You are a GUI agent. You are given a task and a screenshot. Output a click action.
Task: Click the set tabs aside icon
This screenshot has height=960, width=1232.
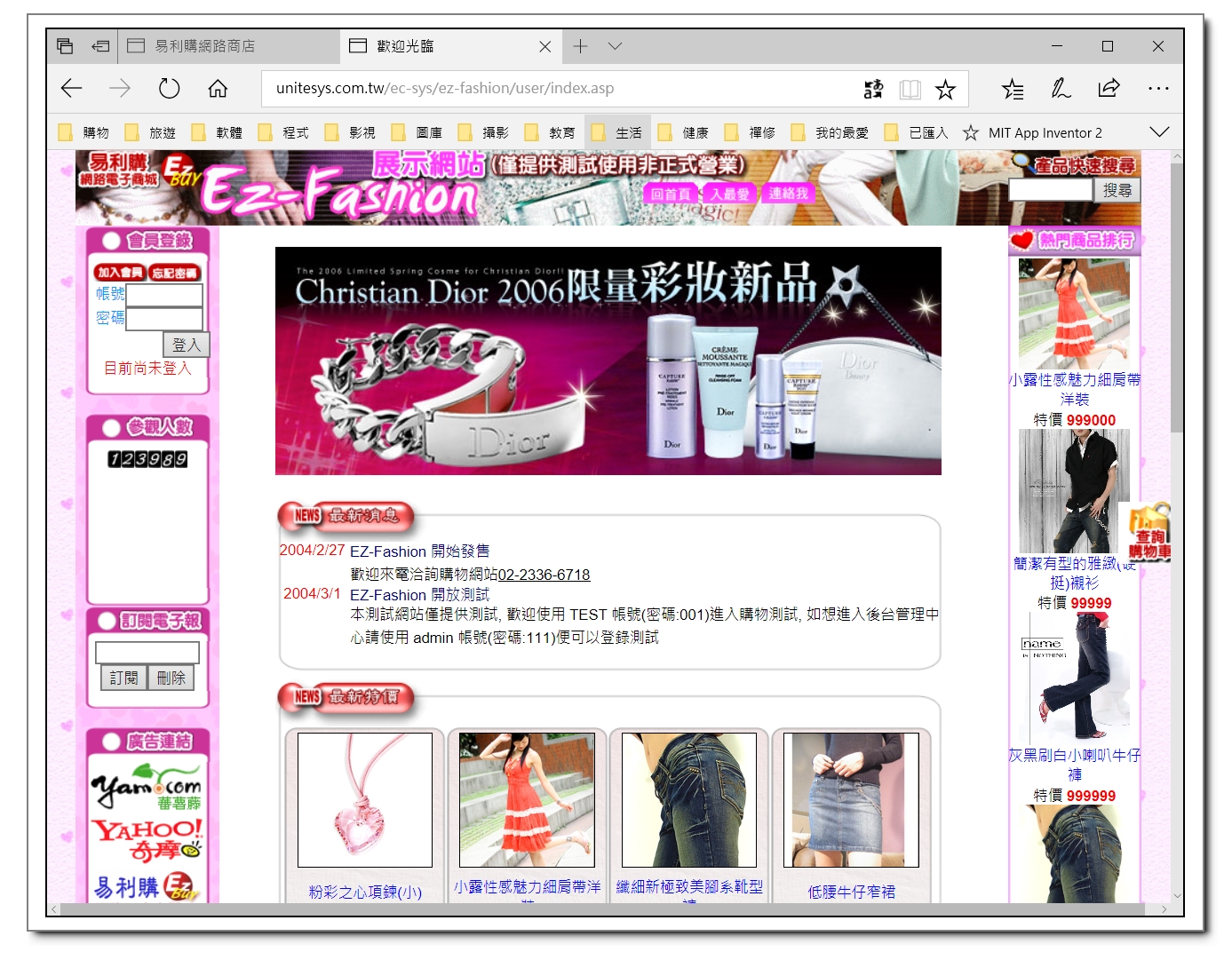click(x=100, y=46)
